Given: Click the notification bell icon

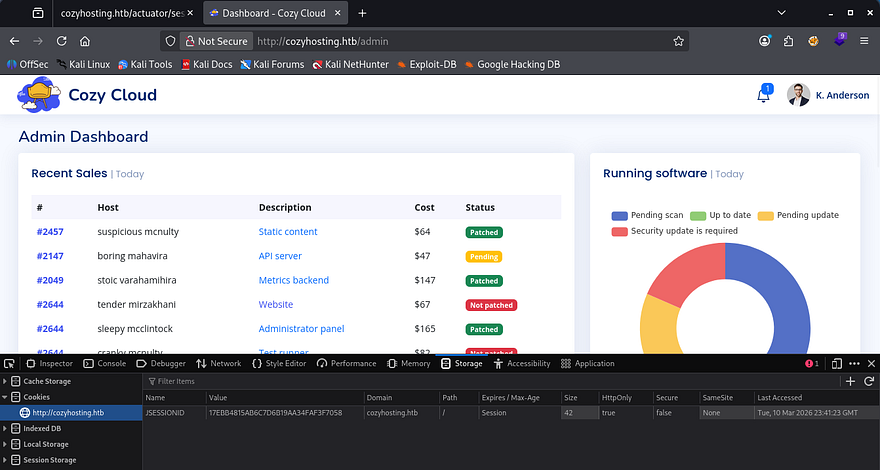Looking at the screenshot, I should click(764, 96).
